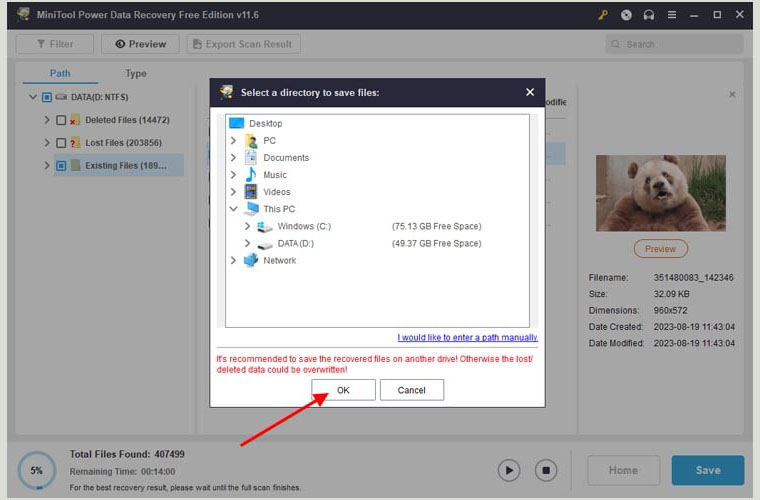The height and width of the screenshot is (500, 760).
Task: Collapse the This PC tree node
Action: tap(233, 209)
